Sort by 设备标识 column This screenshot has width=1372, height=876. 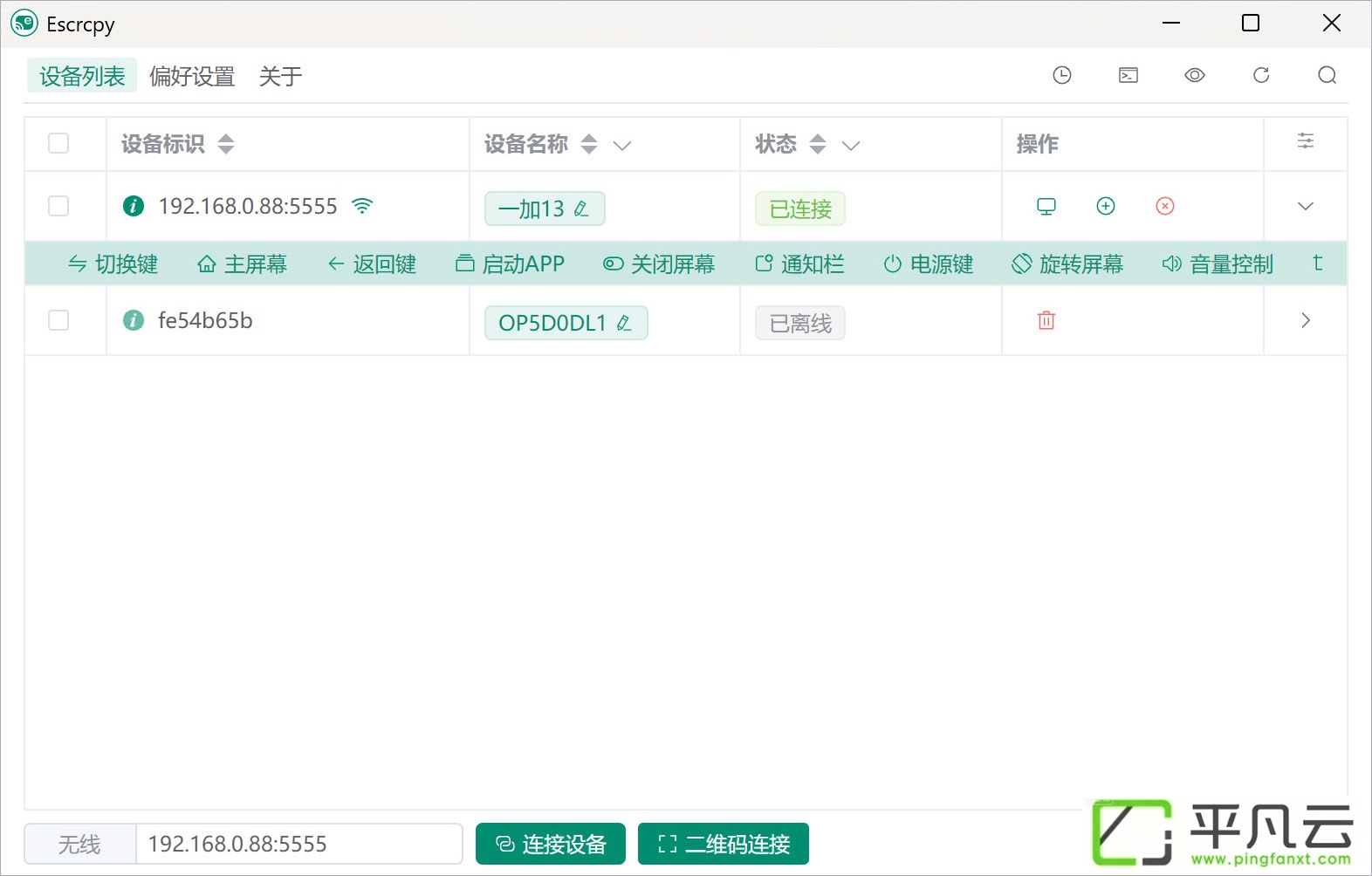[x=226, y=144]
